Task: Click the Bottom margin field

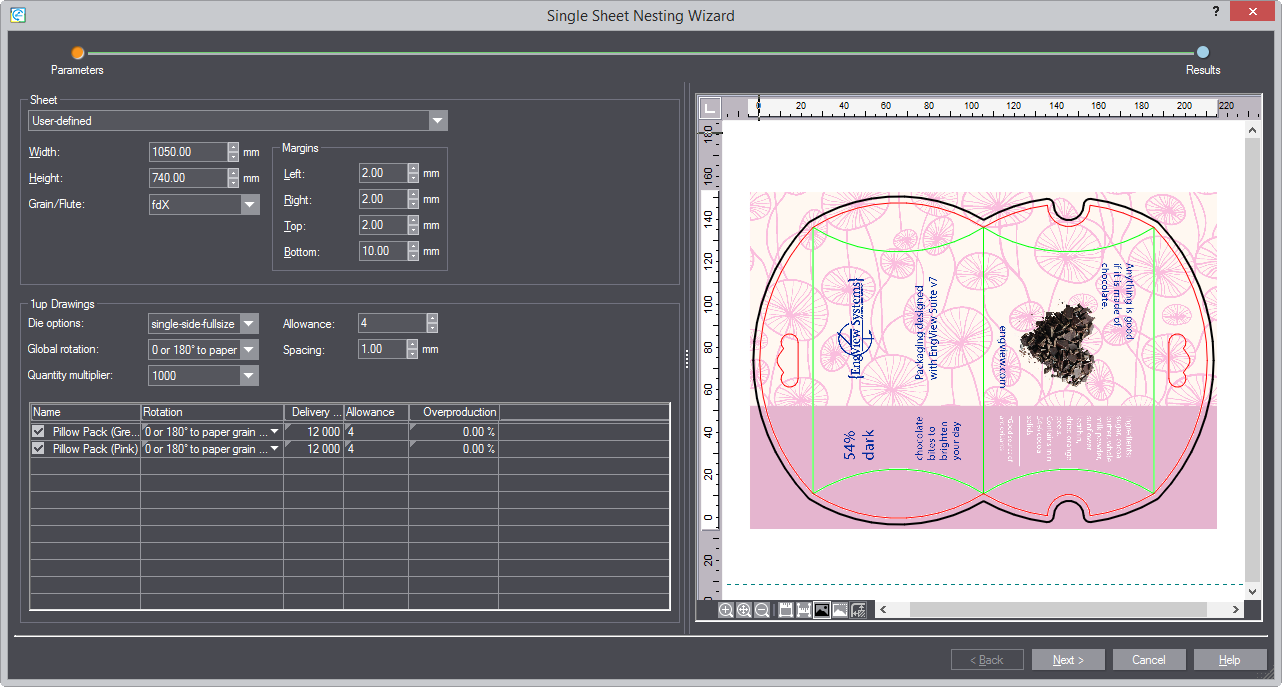Action: (383, 251)
